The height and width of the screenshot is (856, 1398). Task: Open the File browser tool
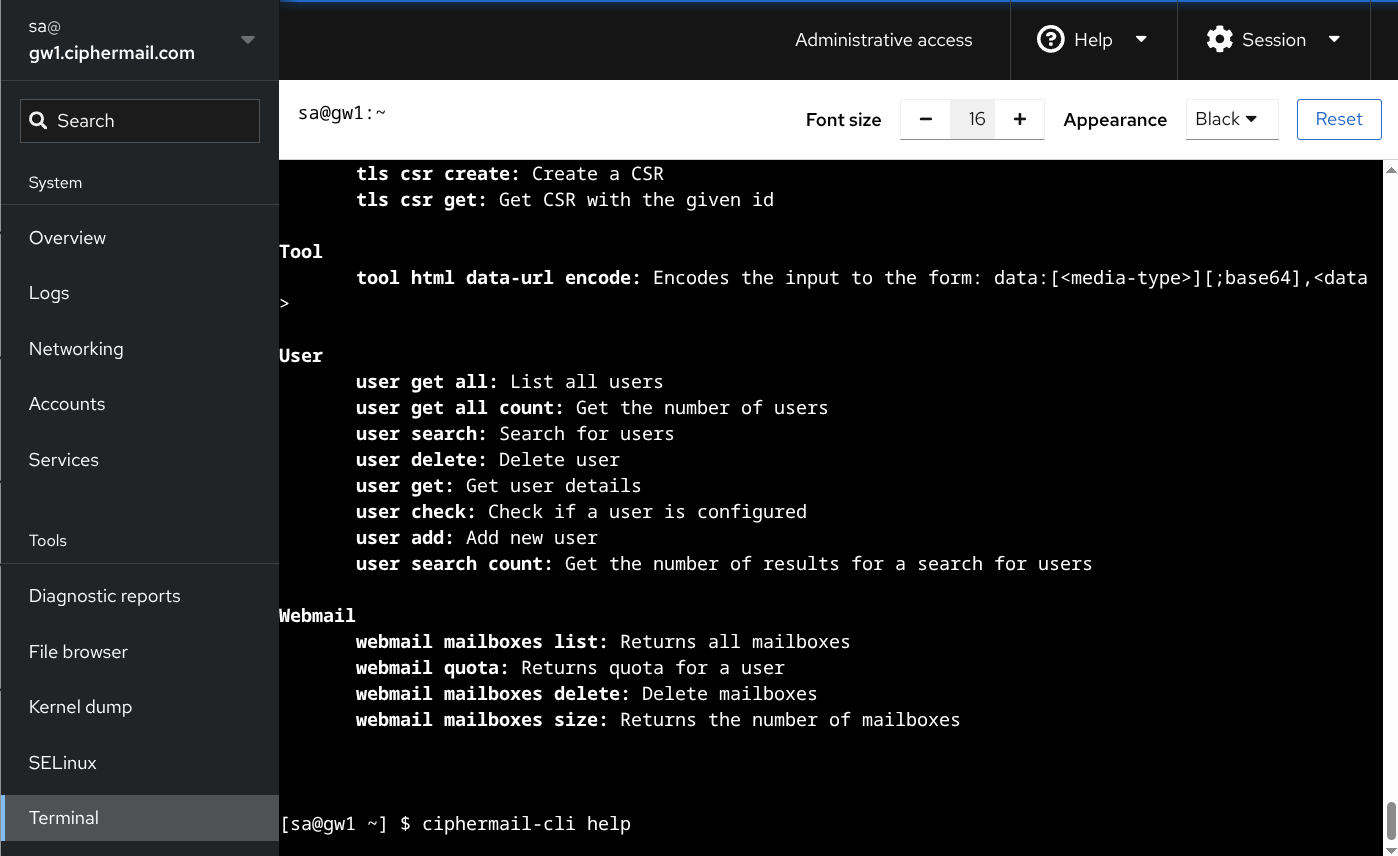click(78, 652)
